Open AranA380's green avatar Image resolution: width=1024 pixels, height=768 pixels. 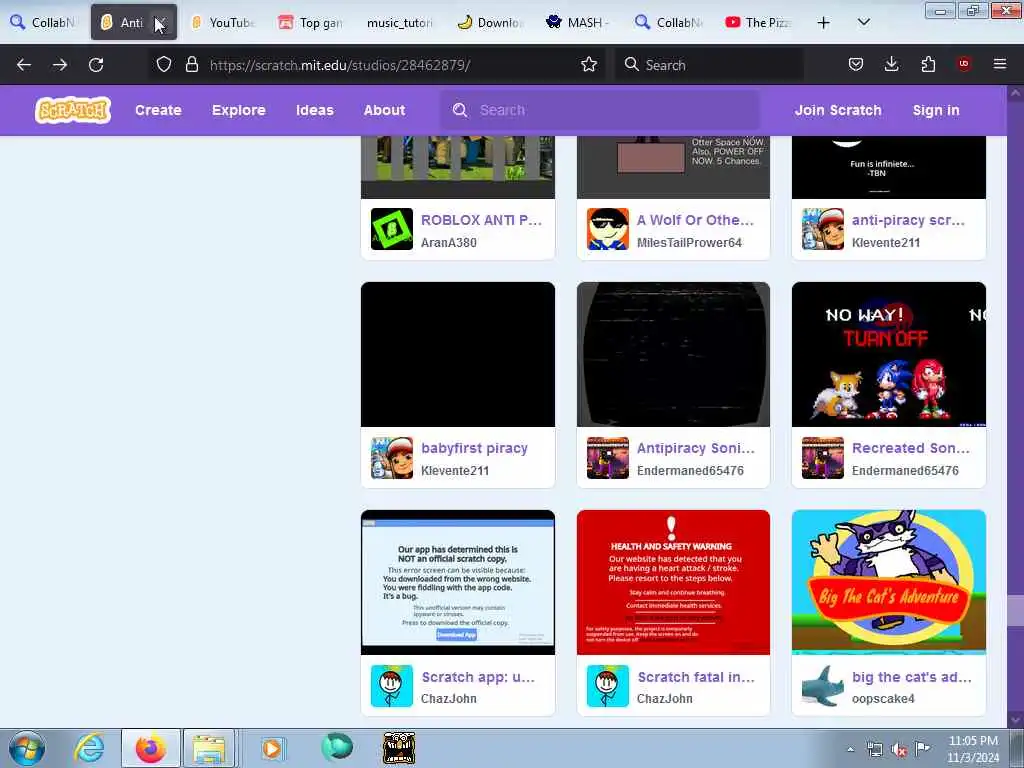(x=392, y=229)
